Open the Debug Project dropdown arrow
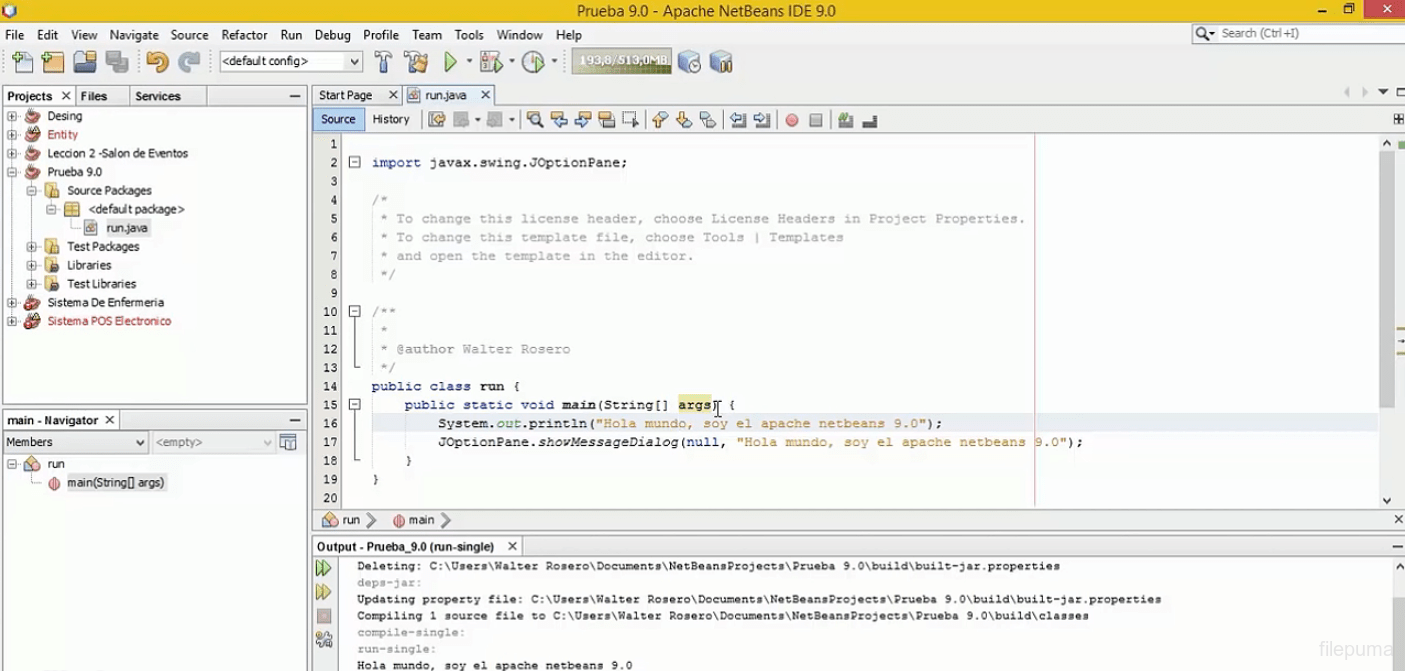The image size is (1405, 671). tap(511, 62)
